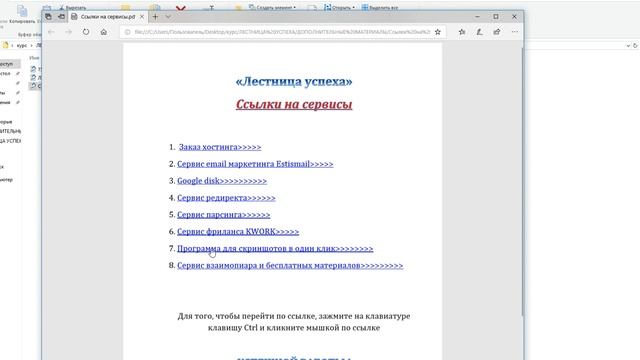Open the Google disk link
The height and width of the screenshot is (360, 640).
pos(222,181)
